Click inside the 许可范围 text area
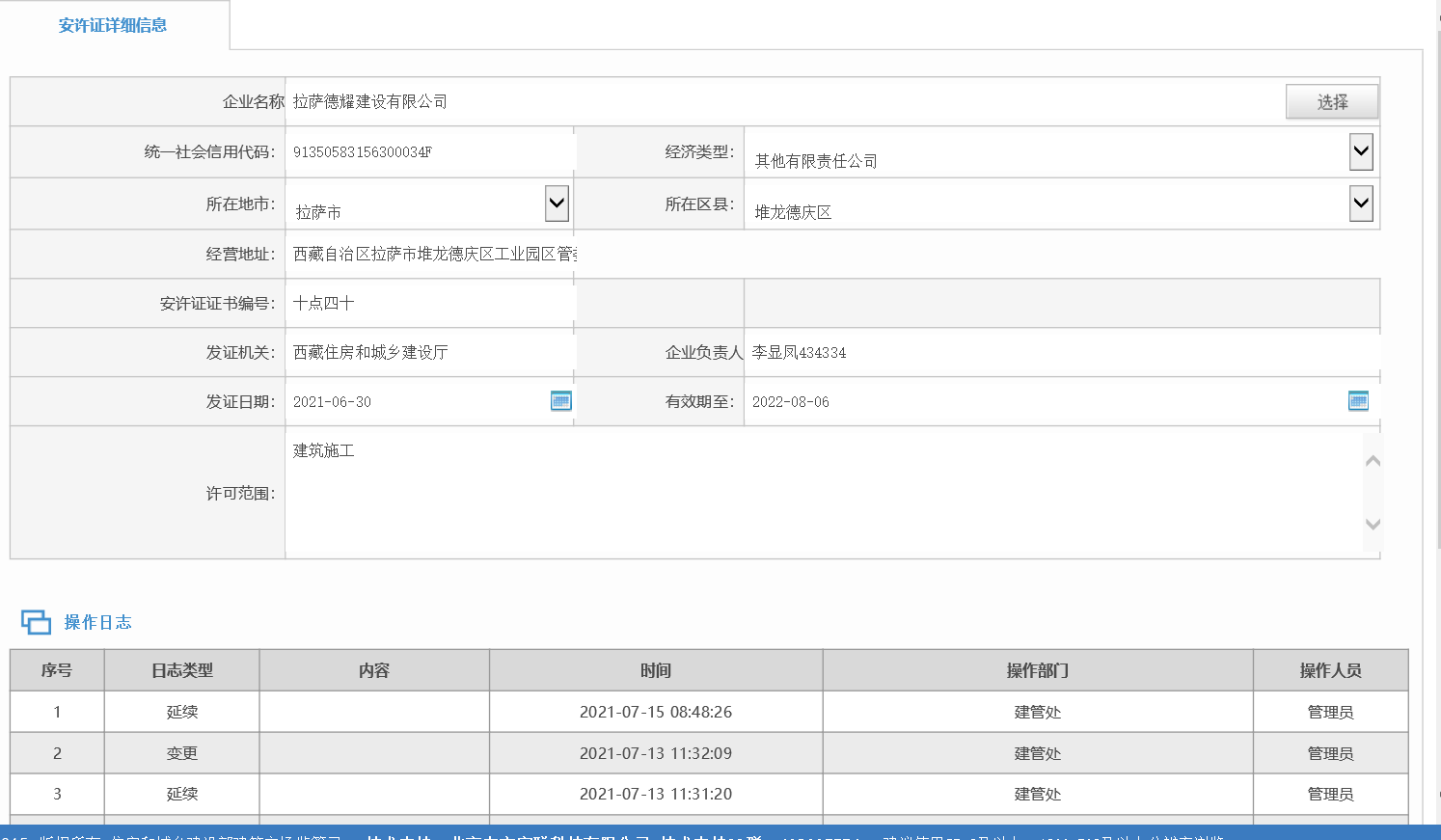1441x840 pixels. [820, 493]
